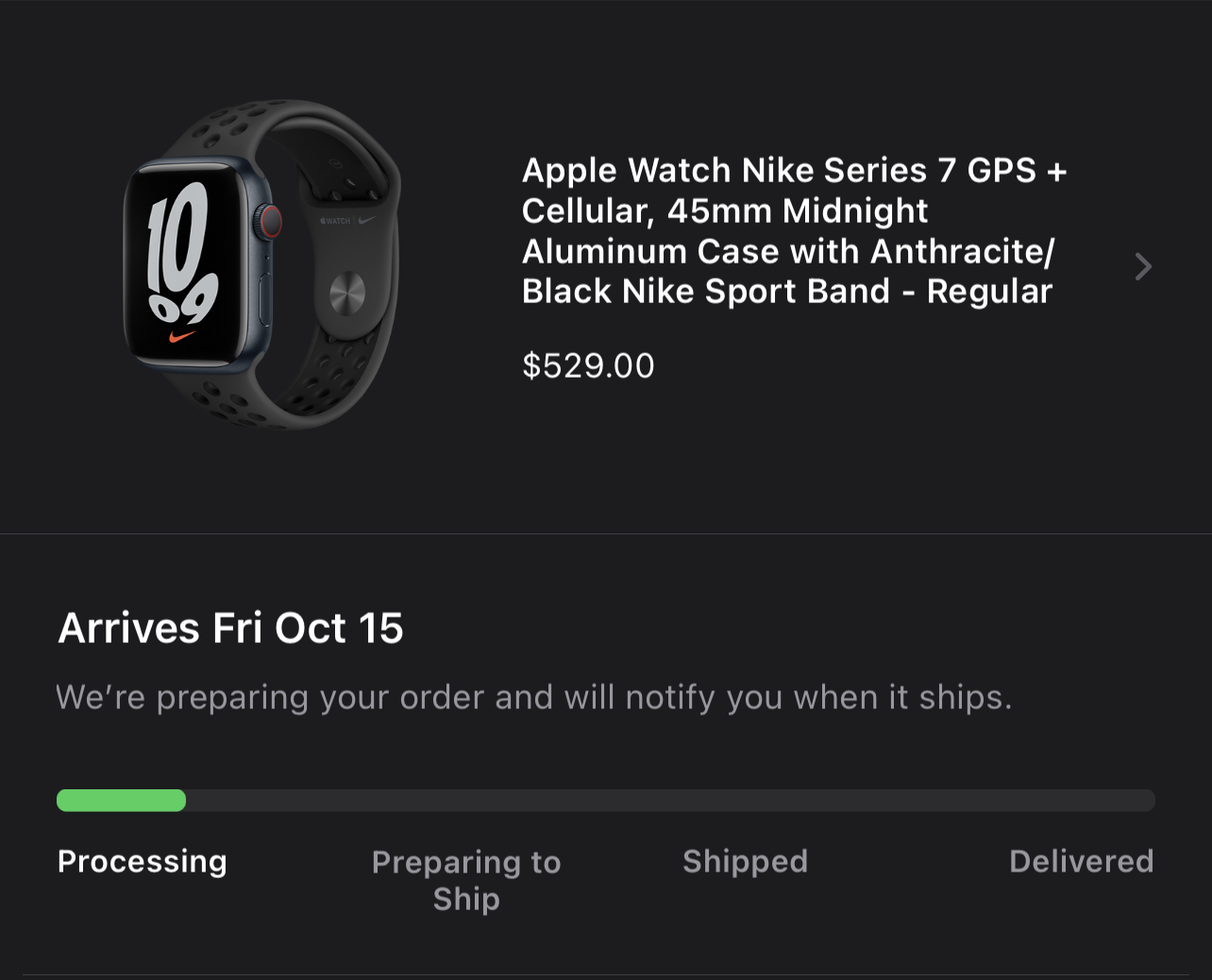Tap the orange Nike swoosh on watch face

(181, 335)
